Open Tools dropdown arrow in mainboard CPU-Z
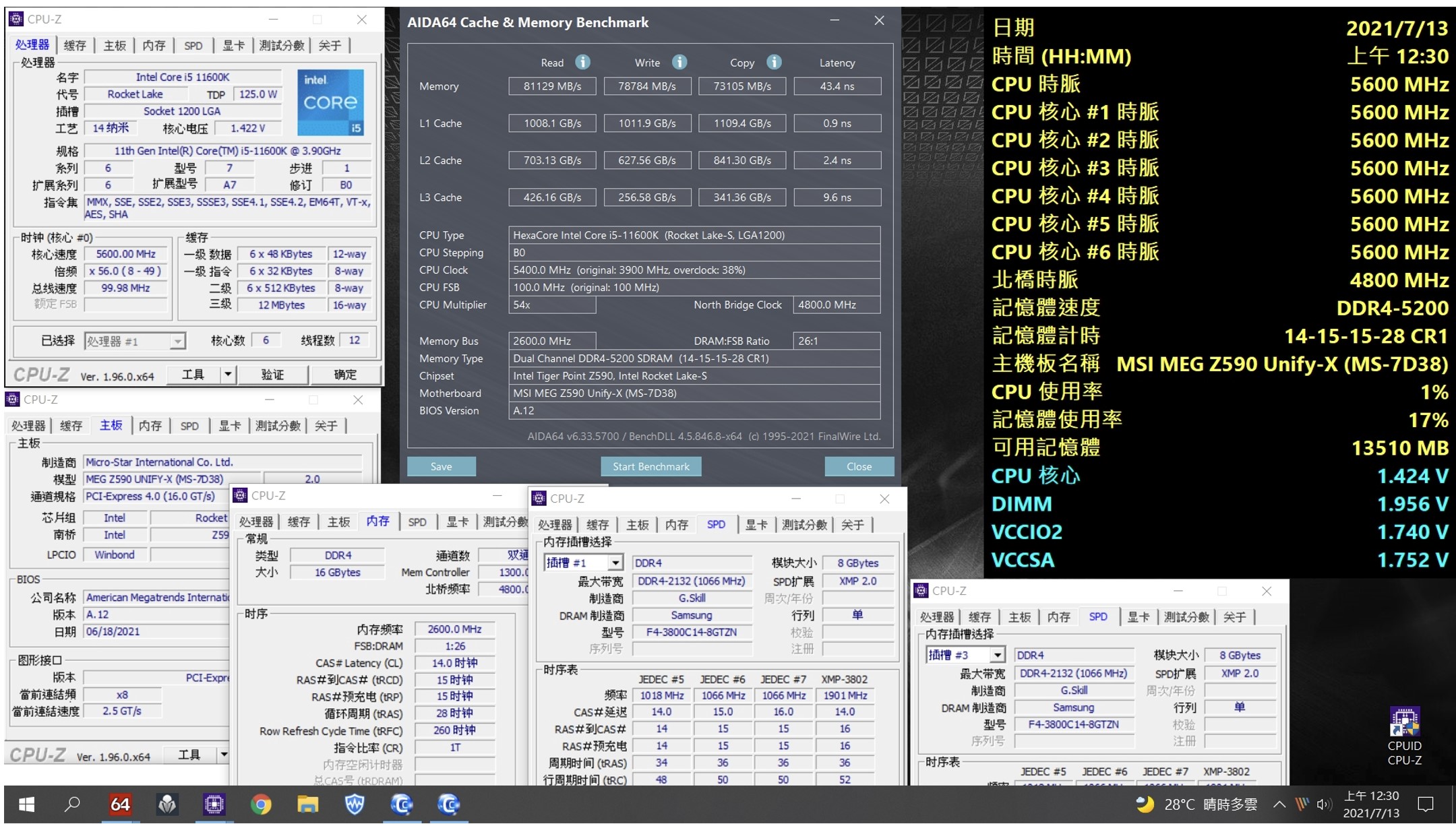The height and width of the screenshot is (824, 1456). (224, 755)
